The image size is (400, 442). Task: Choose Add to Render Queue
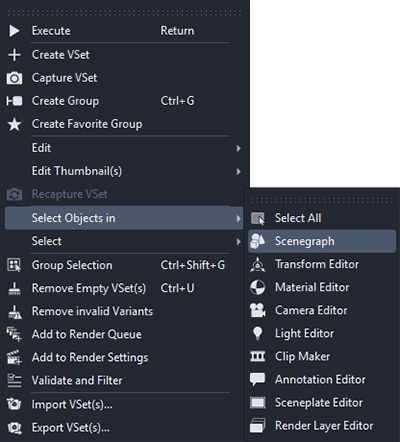pyautogui.click(x=124, y=334)
